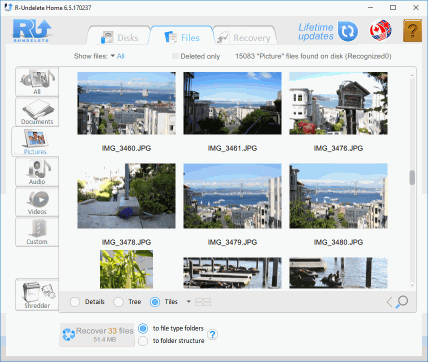Open the Shredder tool icon
Screen dimensions: 428x362
[x=37, y=295]
